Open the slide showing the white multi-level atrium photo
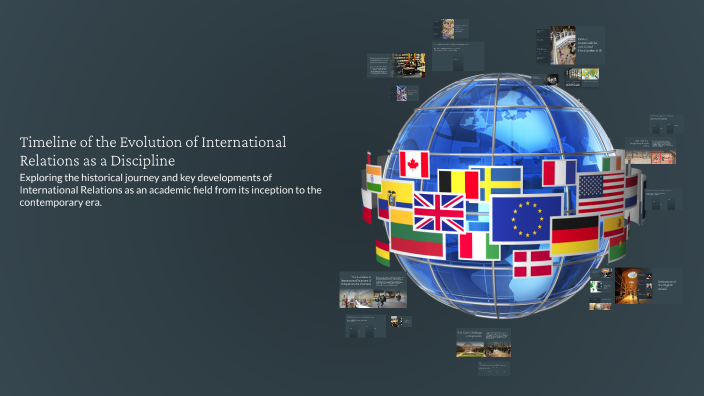 pos(570,45)
